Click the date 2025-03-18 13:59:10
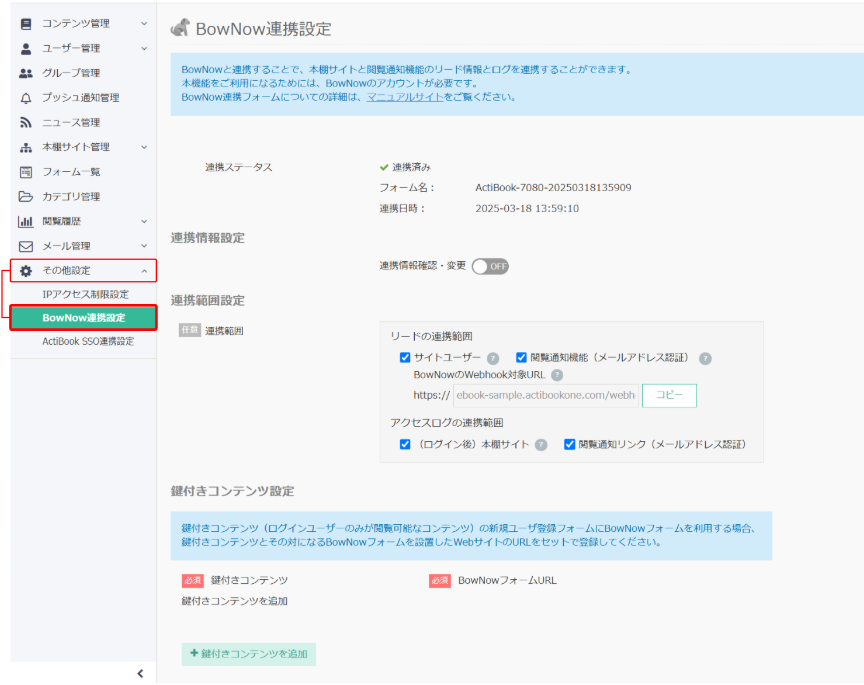The height and width of the screenshot is (685, 864). point(527,209)
